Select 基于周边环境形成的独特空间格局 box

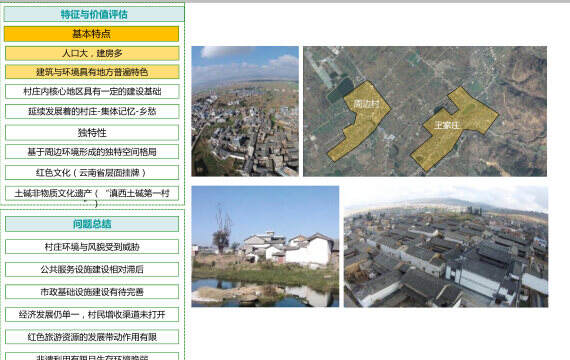click(x=92, y=152)
